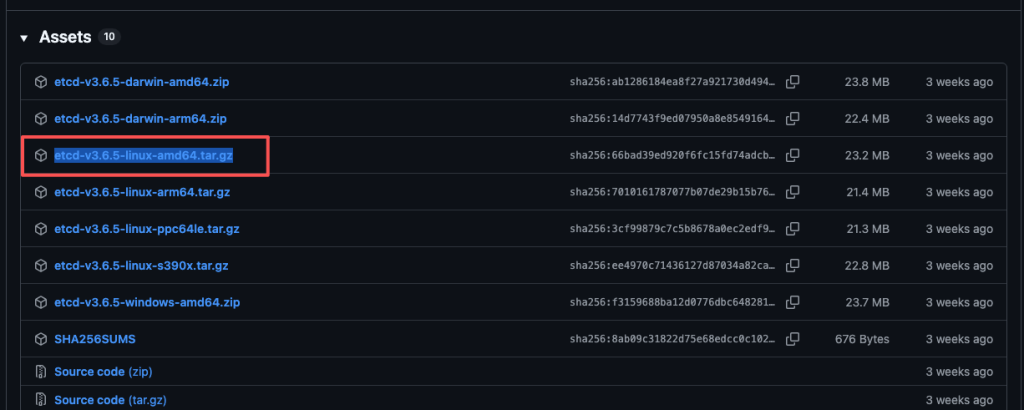
Task: Copy sha256 for linux-amd64 tarball
Action: 793,156
